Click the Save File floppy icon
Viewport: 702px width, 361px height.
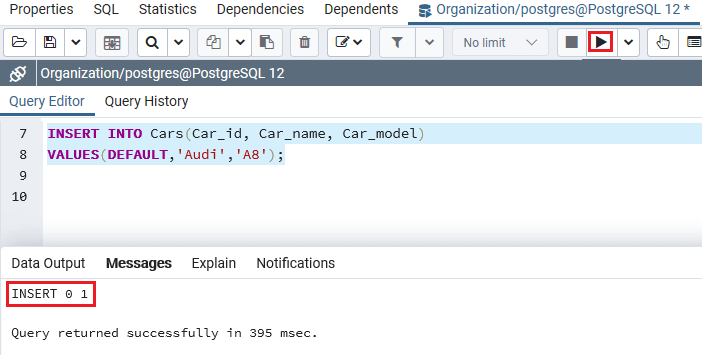coord(50,43)
